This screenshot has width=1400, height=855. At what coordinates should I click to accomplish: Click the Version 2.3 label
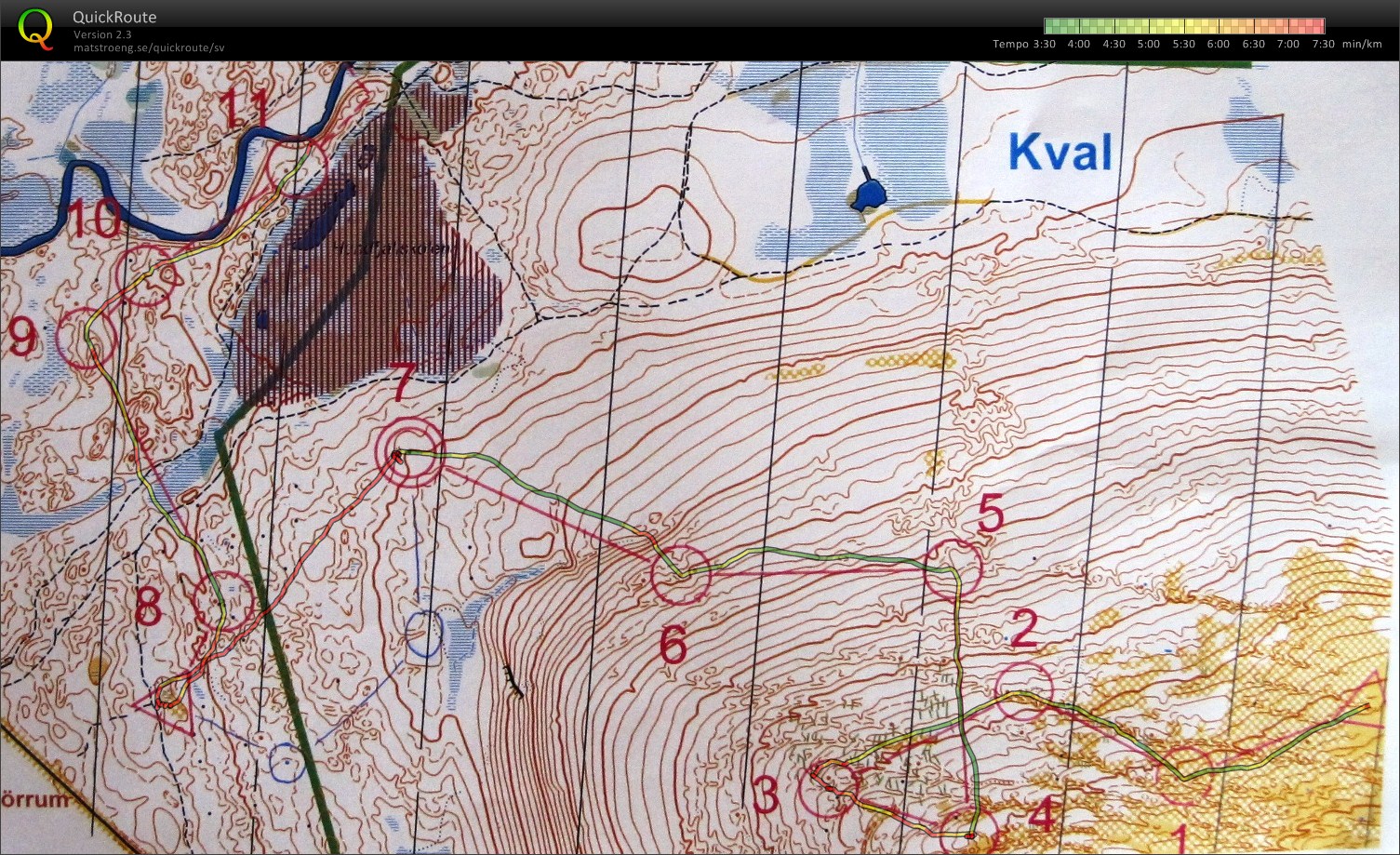(102, 34)
